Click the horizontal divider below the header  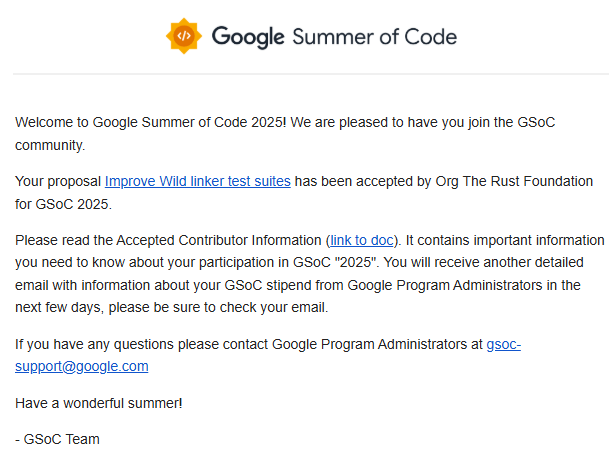(x=311, y=73)
